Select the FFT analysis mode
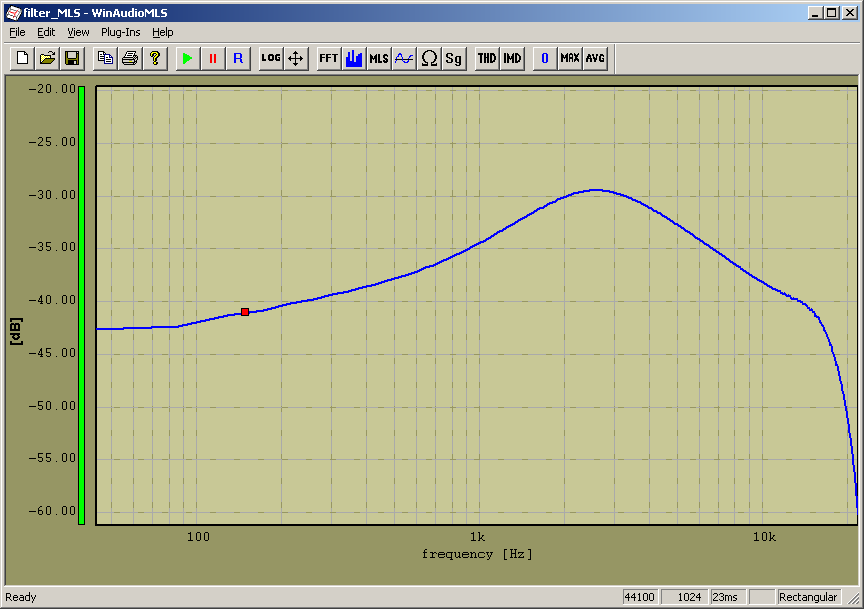This screenshot has width=864, height=609. click(328, 58)
